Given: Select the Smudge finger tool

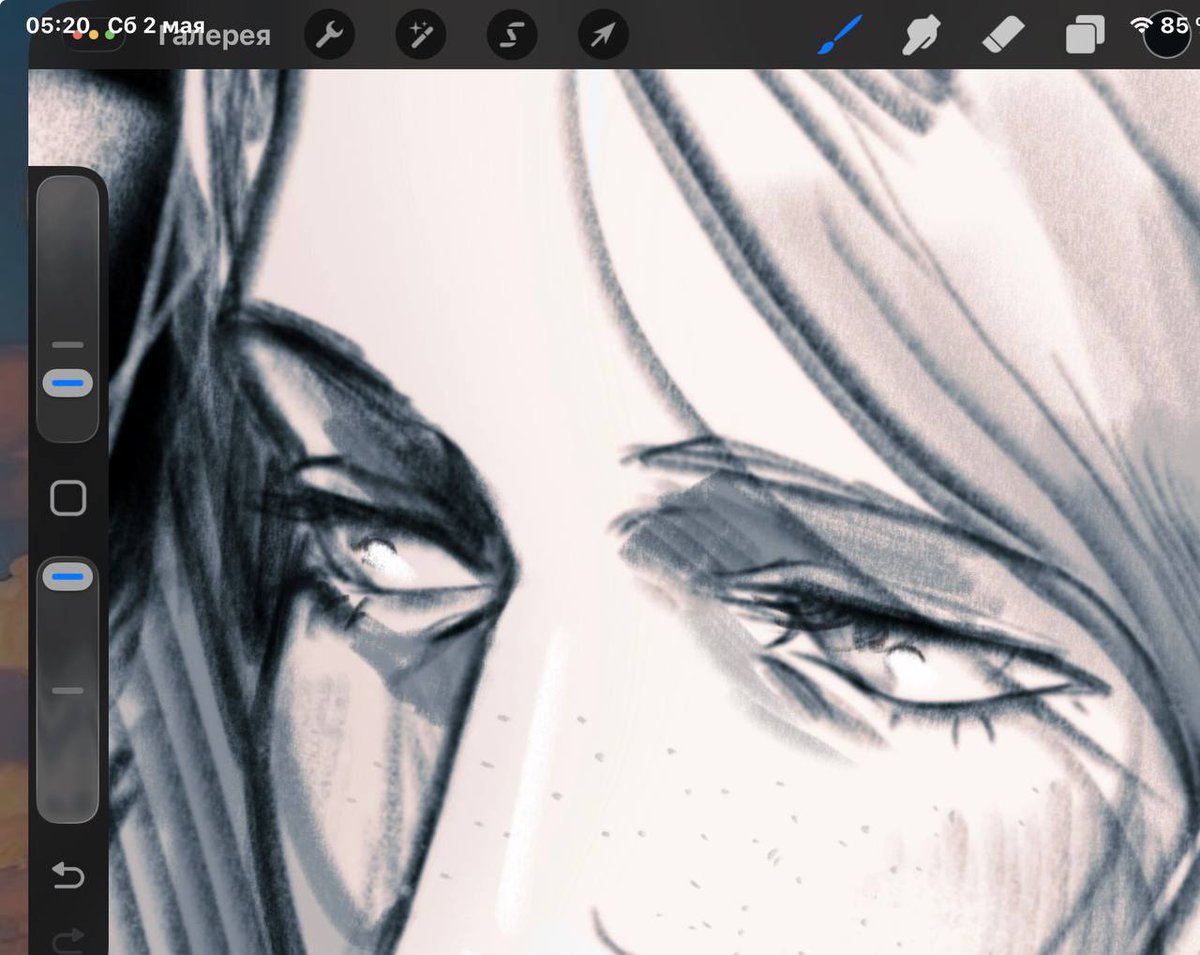Looking at the screenshot, I should (x=921, y=37).
